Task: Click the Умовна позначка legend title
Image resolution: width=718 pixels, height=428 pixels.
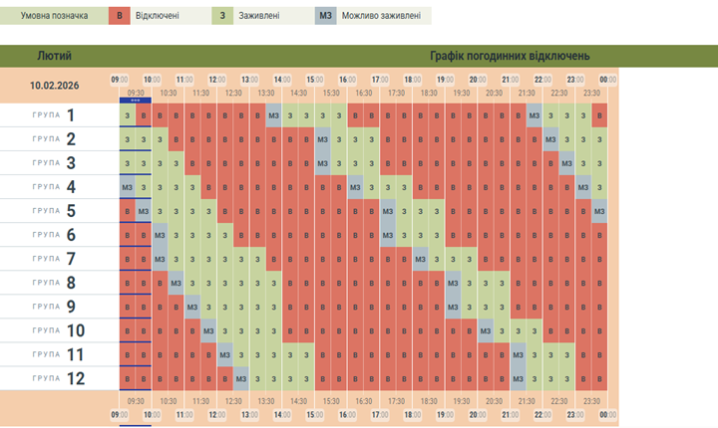Action: point(53,17)
